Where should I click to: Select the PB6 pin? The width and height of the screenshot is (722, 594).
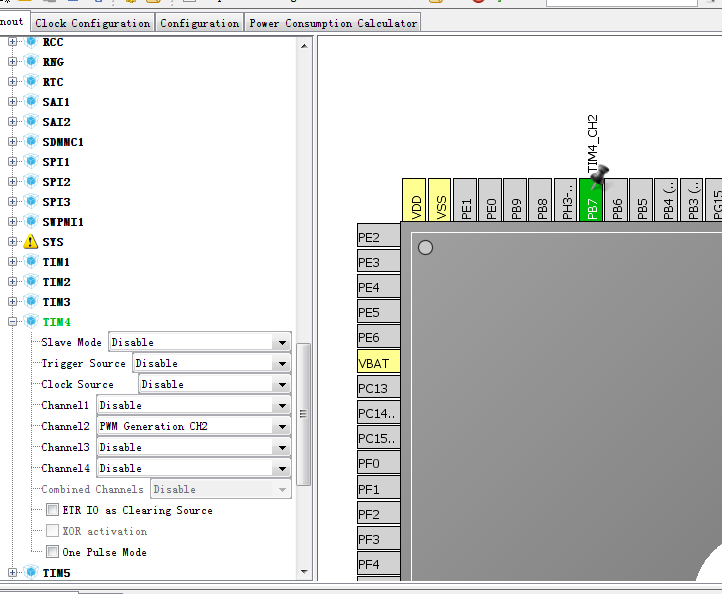(x=617, y=200)
